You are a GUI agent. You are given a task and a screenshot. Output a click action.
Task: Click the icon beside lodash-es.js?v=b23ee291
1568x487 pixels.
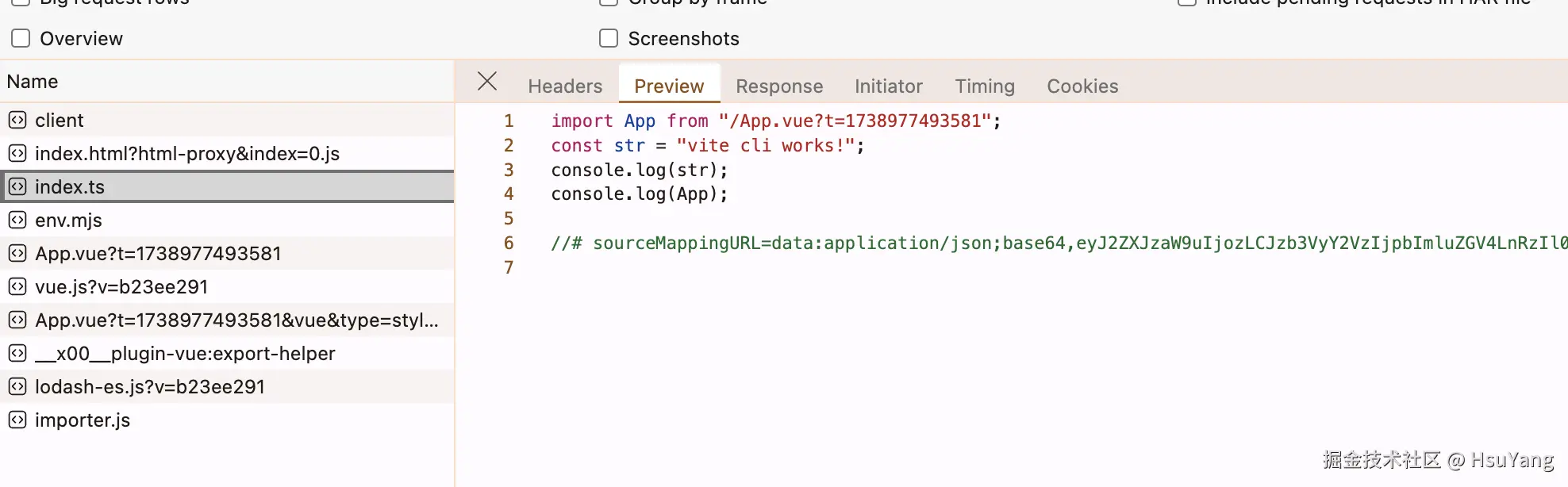(17, 386)
